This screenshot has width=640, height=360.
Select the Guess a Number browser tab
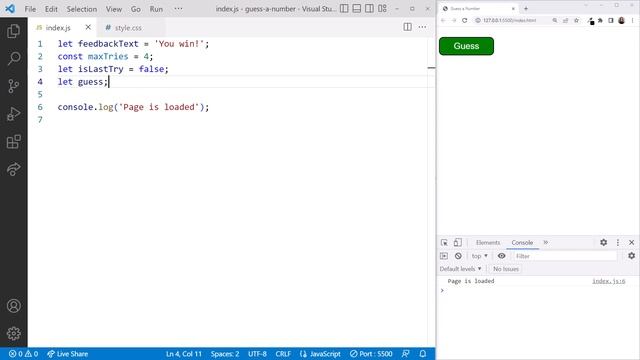478,8
